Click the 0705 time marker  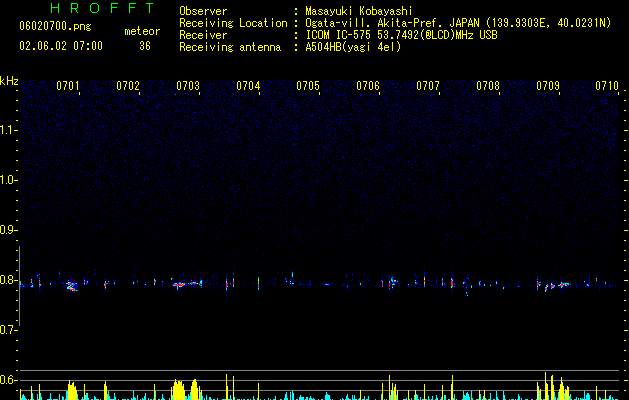pos(308,86)
